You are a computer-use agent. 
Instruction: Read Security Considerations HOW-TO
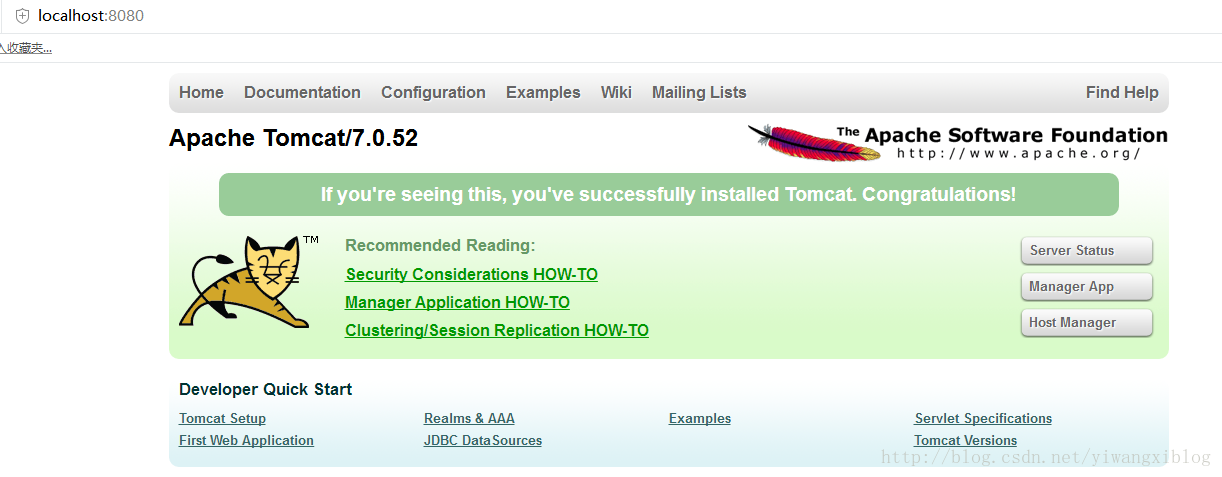point(472,274)
